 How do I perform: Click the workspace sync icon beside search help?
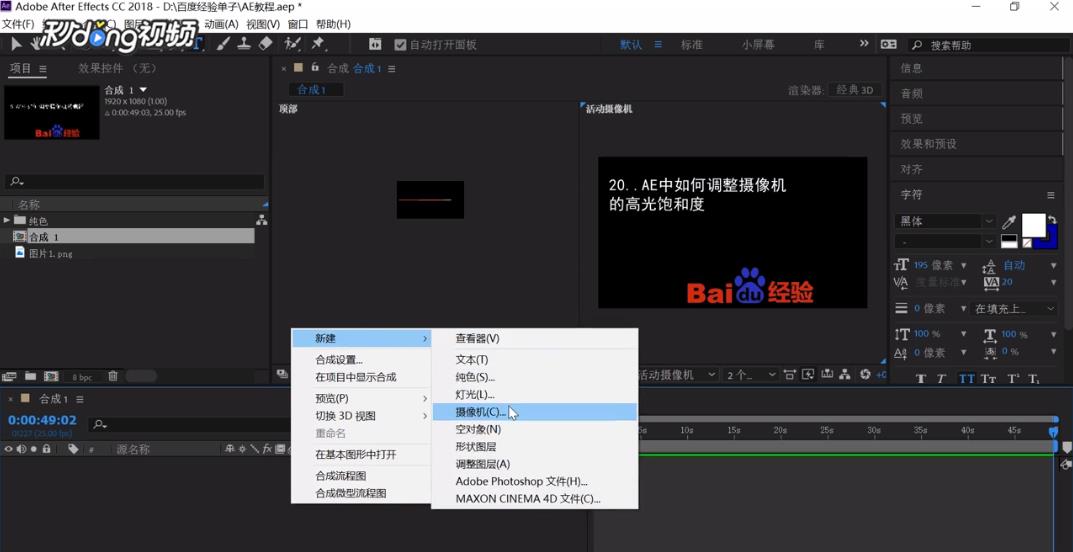pos(888,44)
